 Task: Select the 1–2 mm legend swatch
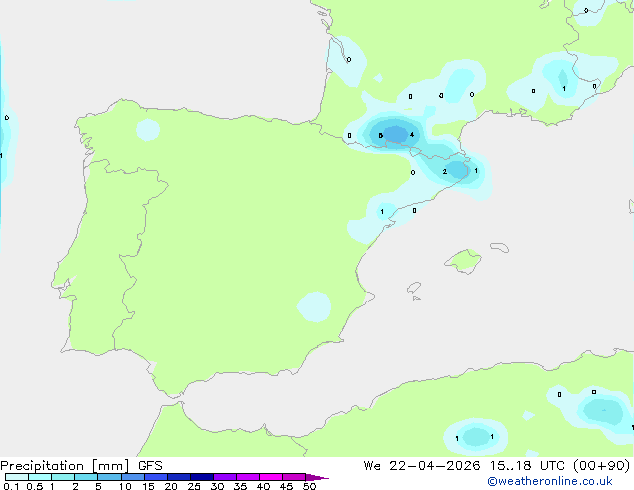pyautogui.click(x=63, y=477)
